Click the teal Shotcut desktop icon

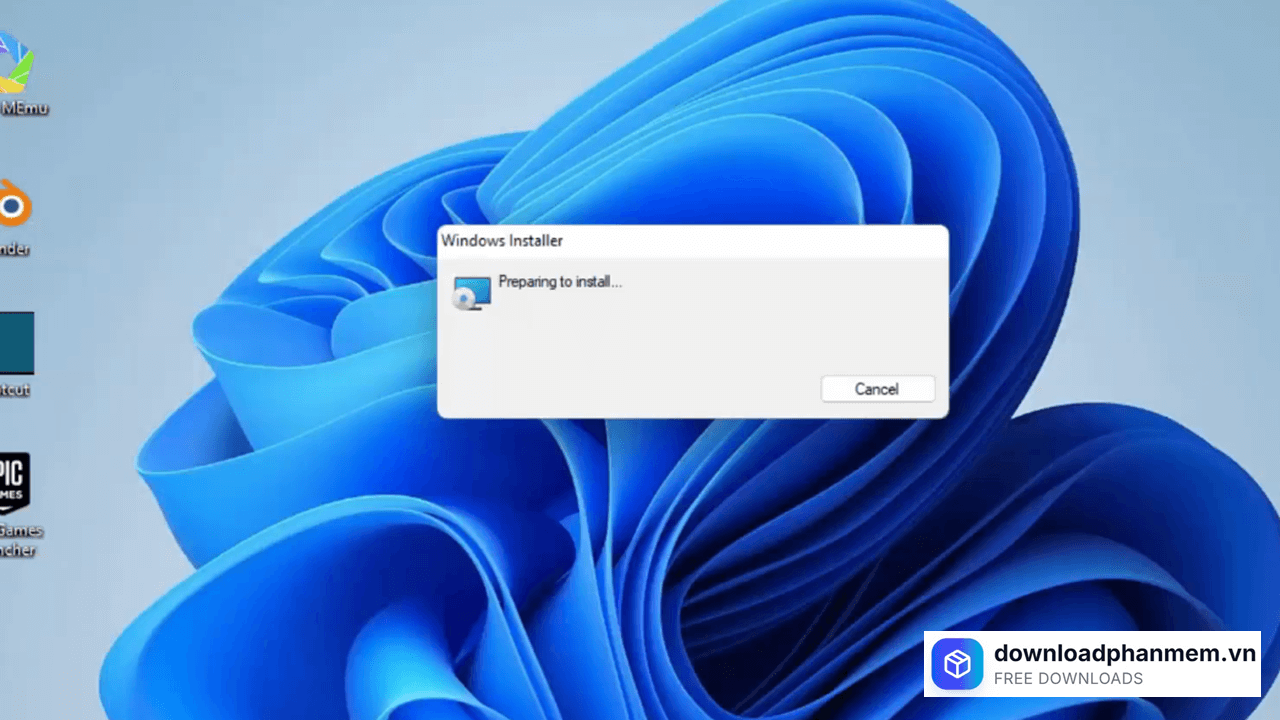16,342
